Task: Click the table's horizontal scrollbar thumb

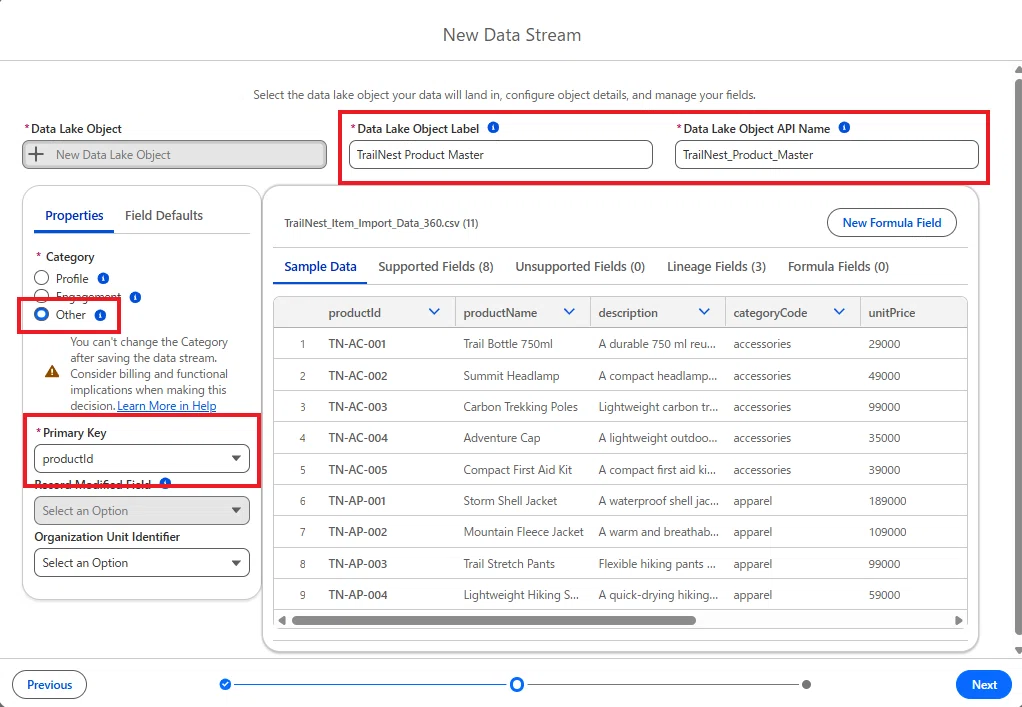Action: click(493, 620)
